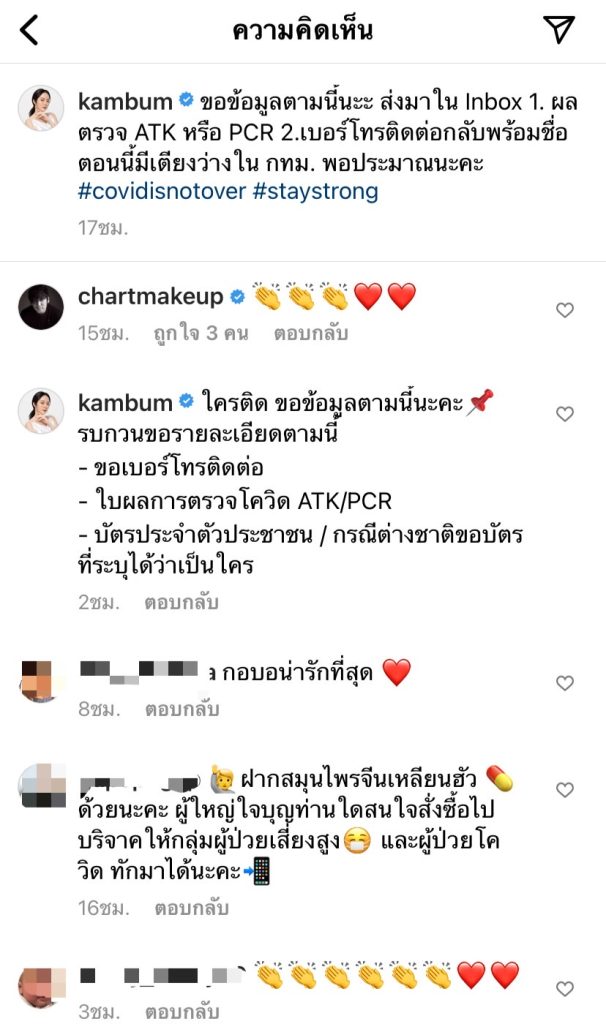Screen dimensions: 606x1024
Task: Open kambum username in pinned reply
Action: [x=125, y=402]
